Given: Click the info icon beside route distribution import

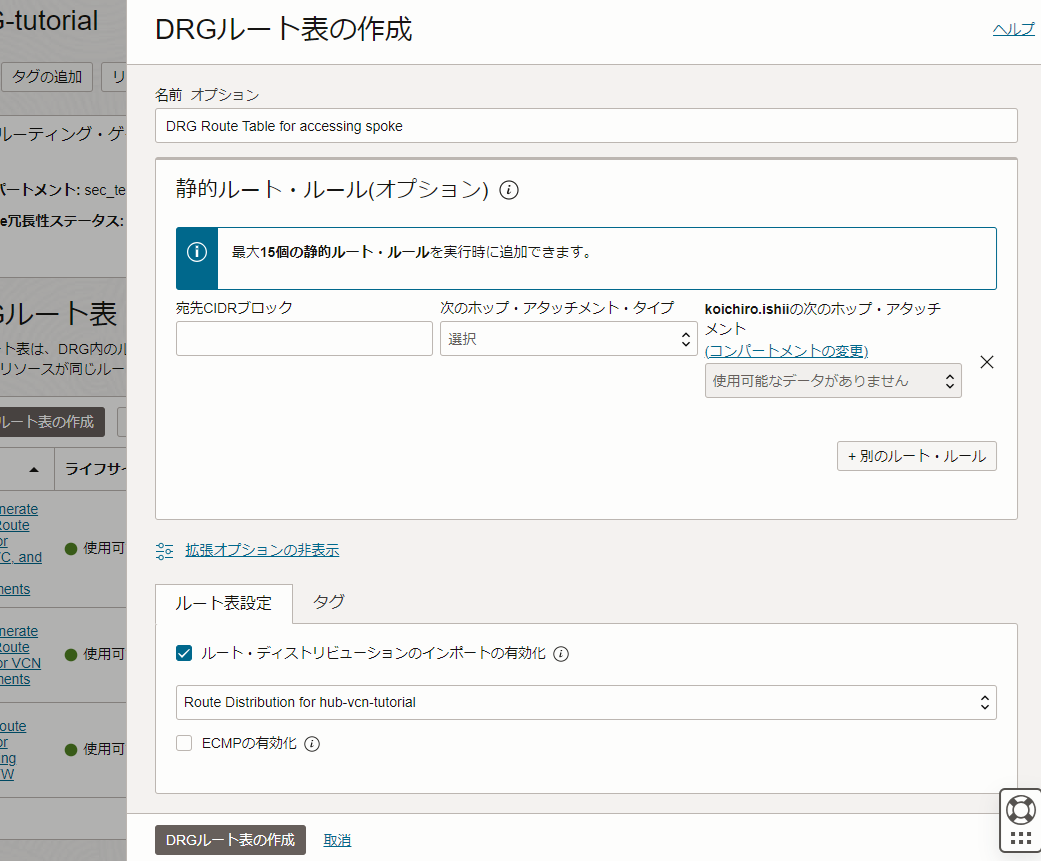Looking at the screenshot, I should (561, 653).
